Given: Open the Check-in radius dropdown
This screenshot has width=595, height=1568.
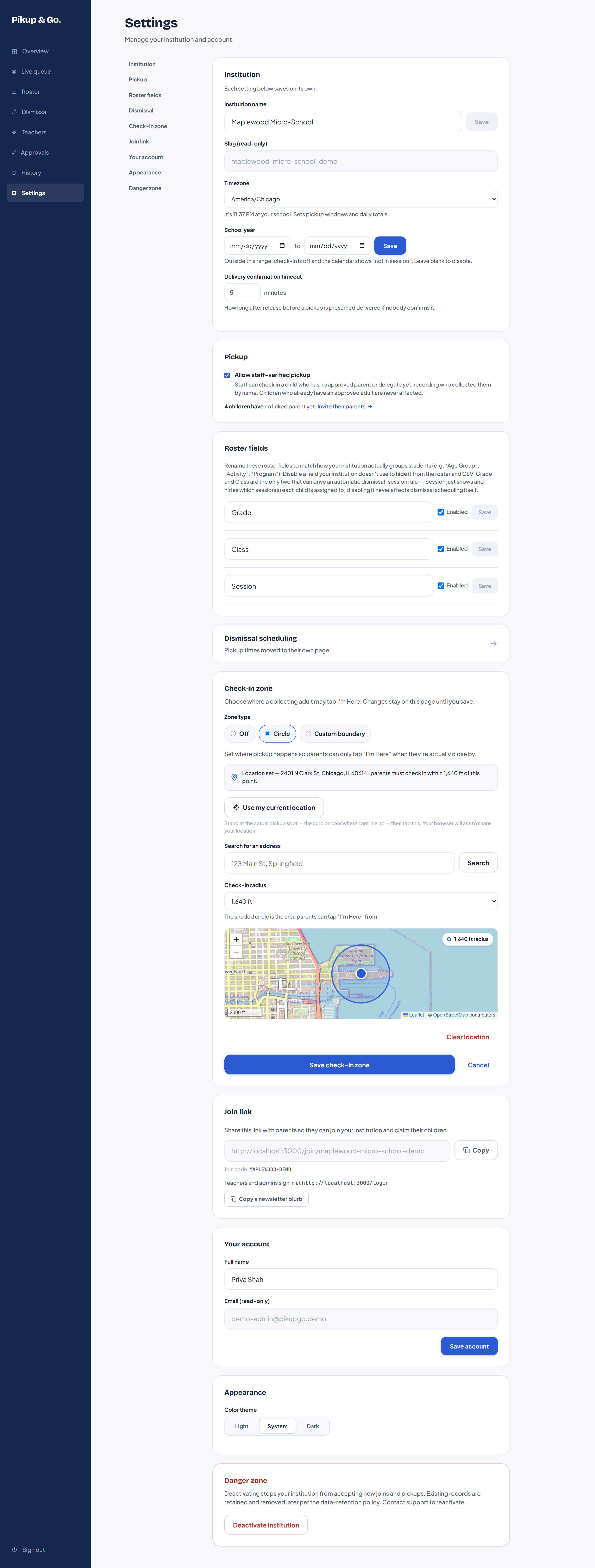Looking at the screenshot, I should (361, 901).
